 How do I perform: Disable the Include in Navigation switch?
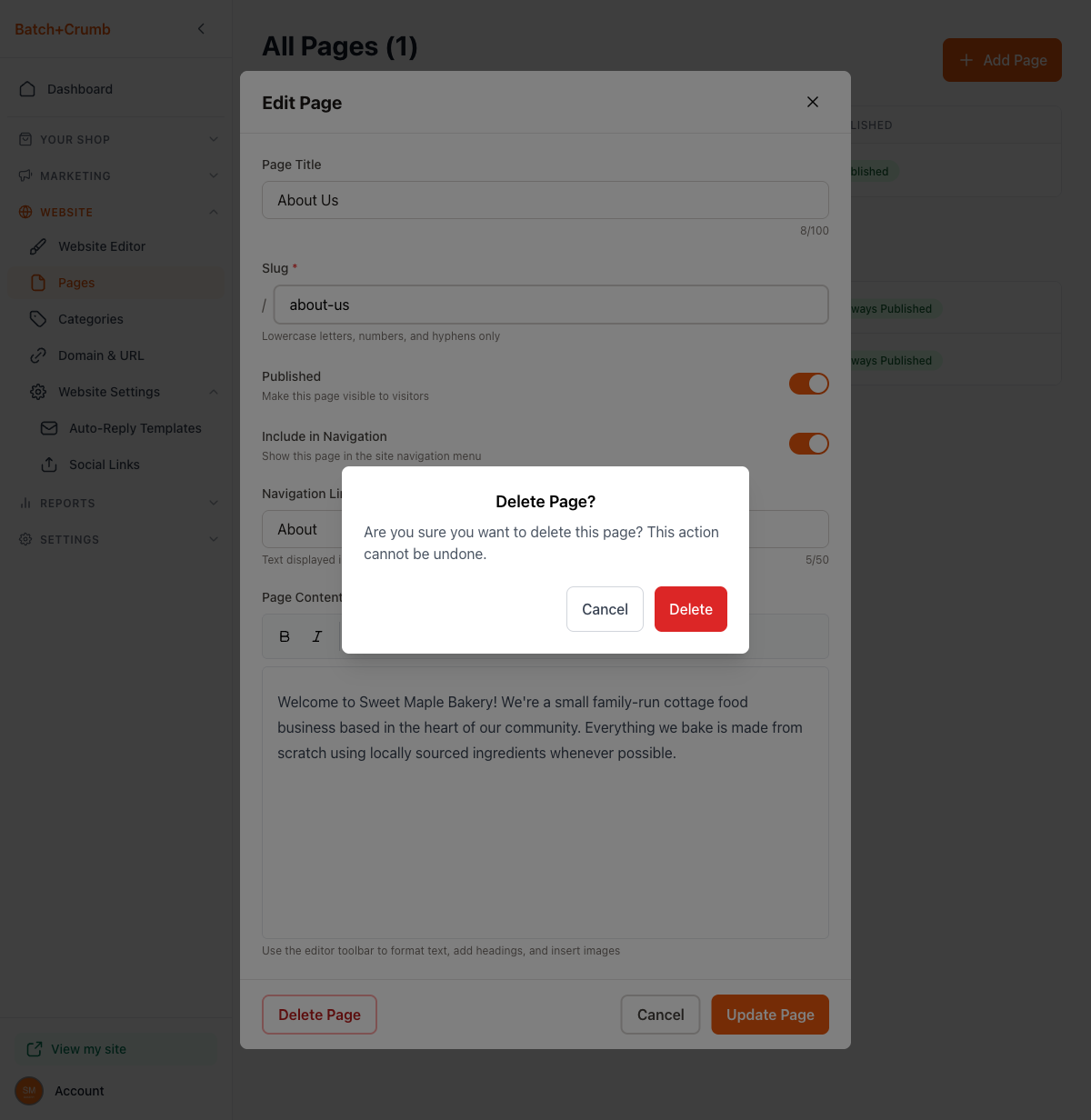[x=809, y=444]
